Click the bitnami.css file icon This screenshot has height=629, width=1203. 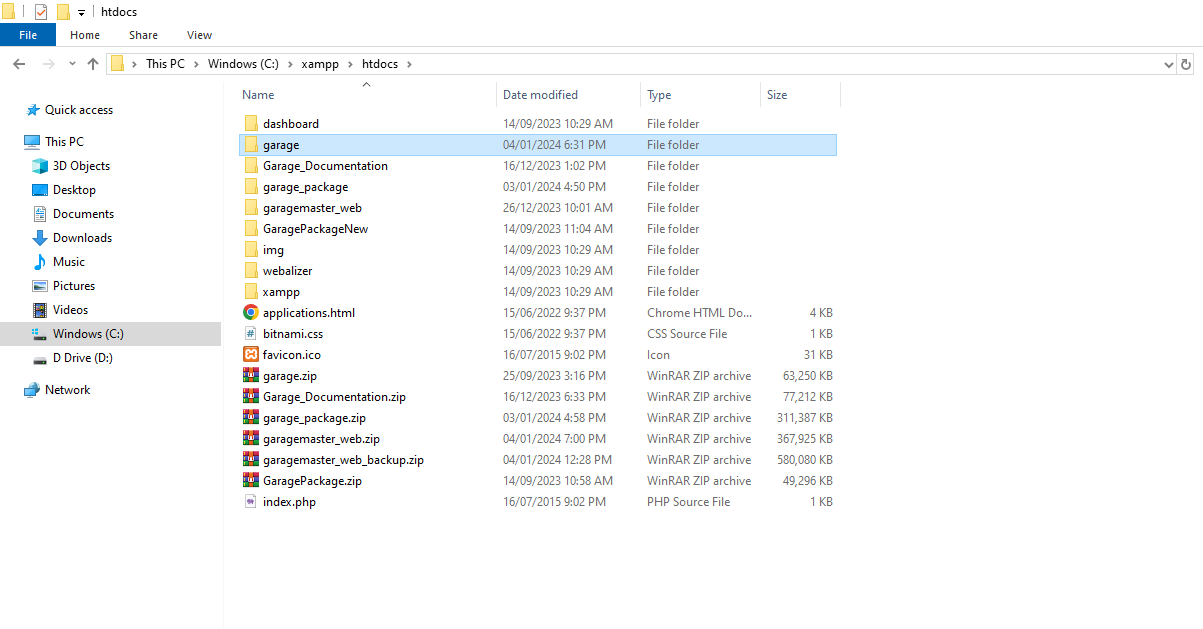(x=251, y=334)
